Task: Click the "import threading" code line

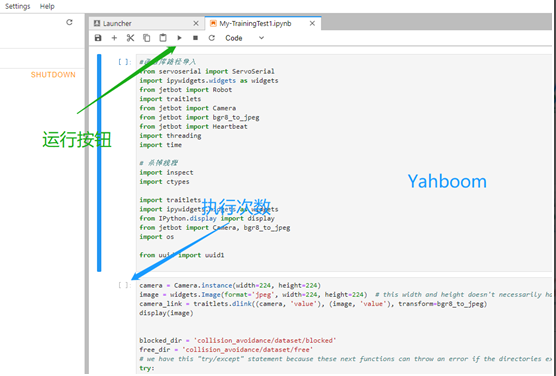Action: (170, 136)
